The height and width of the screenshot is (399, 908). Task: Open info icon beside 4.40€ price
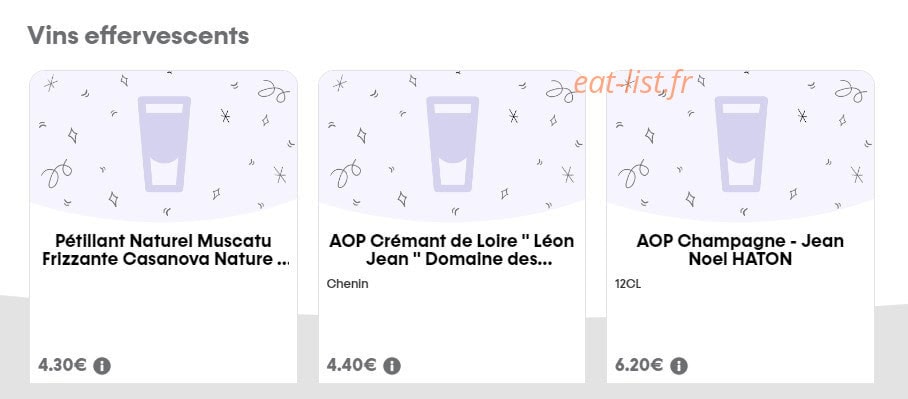click(392, 366)
